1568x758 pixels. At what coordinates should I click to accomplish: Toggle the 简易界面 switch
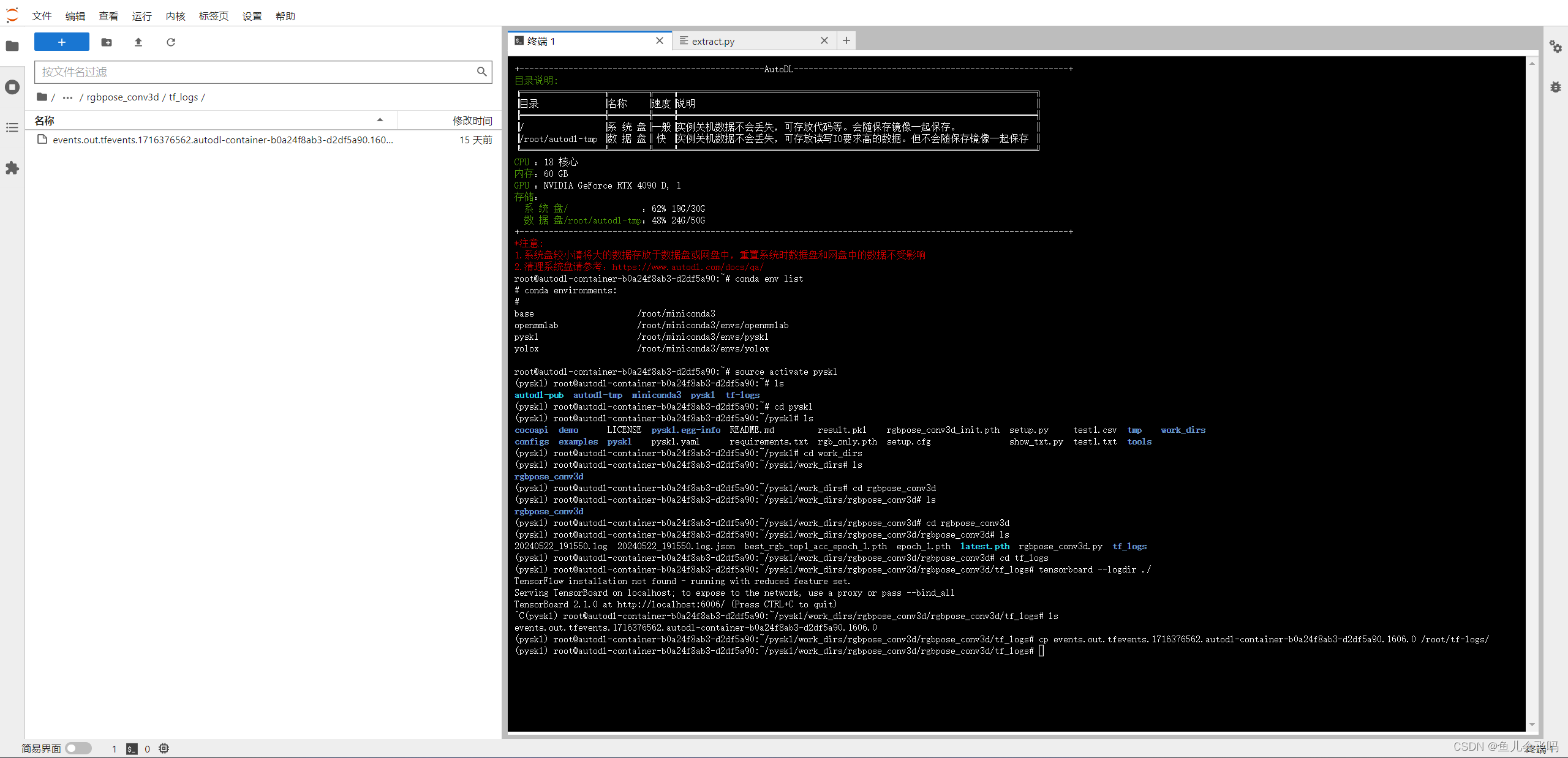pos(78,748)
